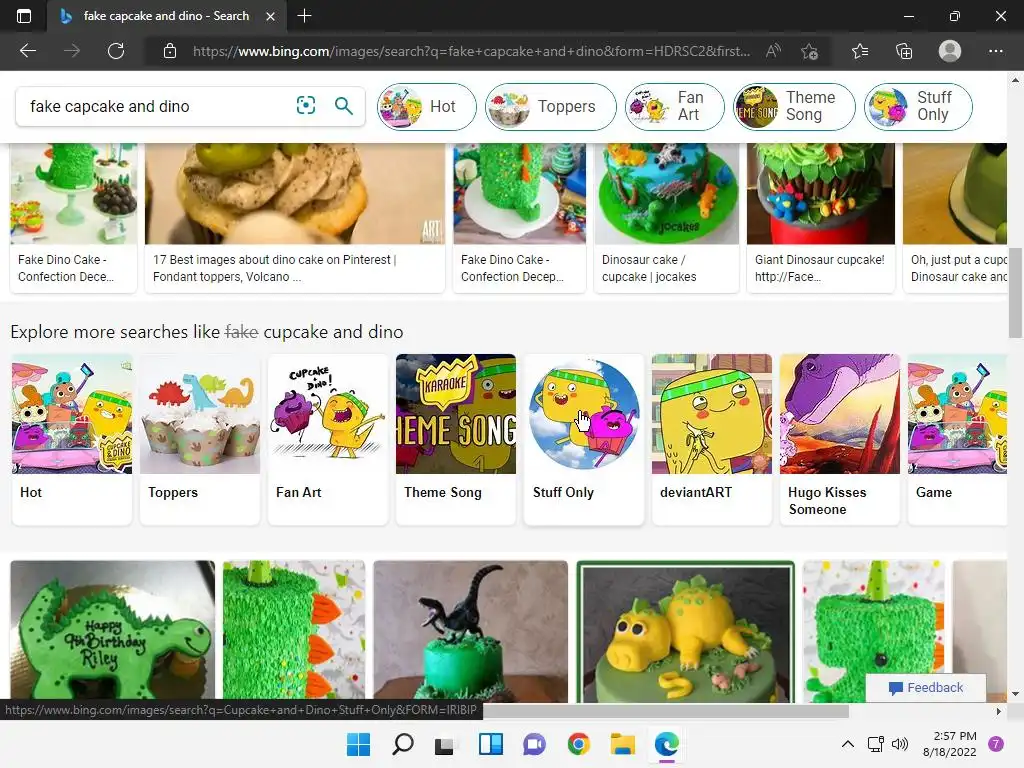Open Edge Settings and more menu
This screenshot has width=1024, height=768.
(x=995, y=51)
